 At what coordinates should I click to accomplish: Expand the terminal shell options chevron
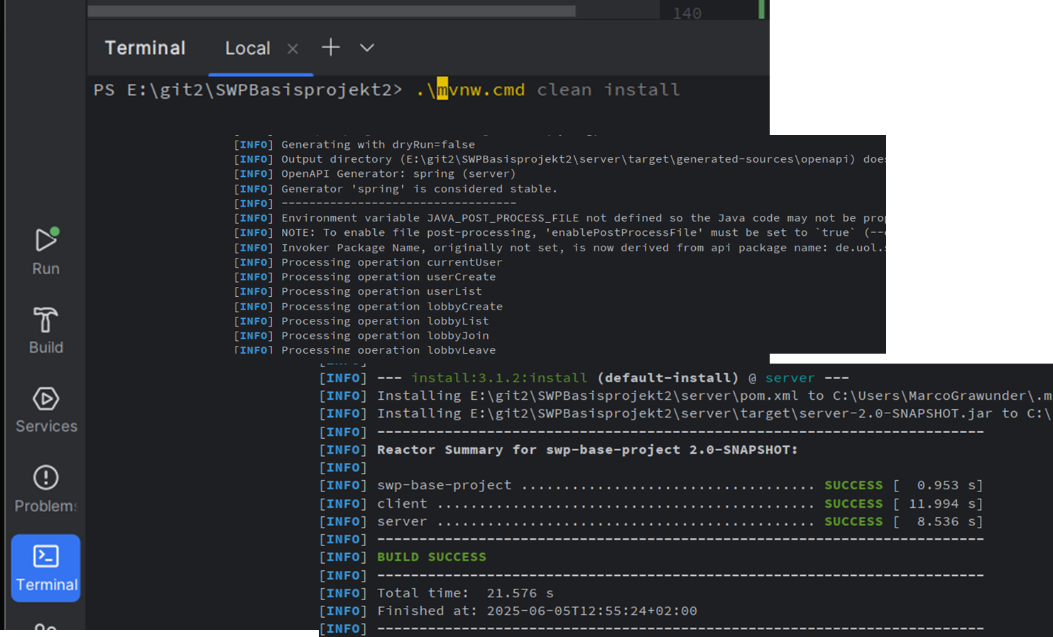367,48
